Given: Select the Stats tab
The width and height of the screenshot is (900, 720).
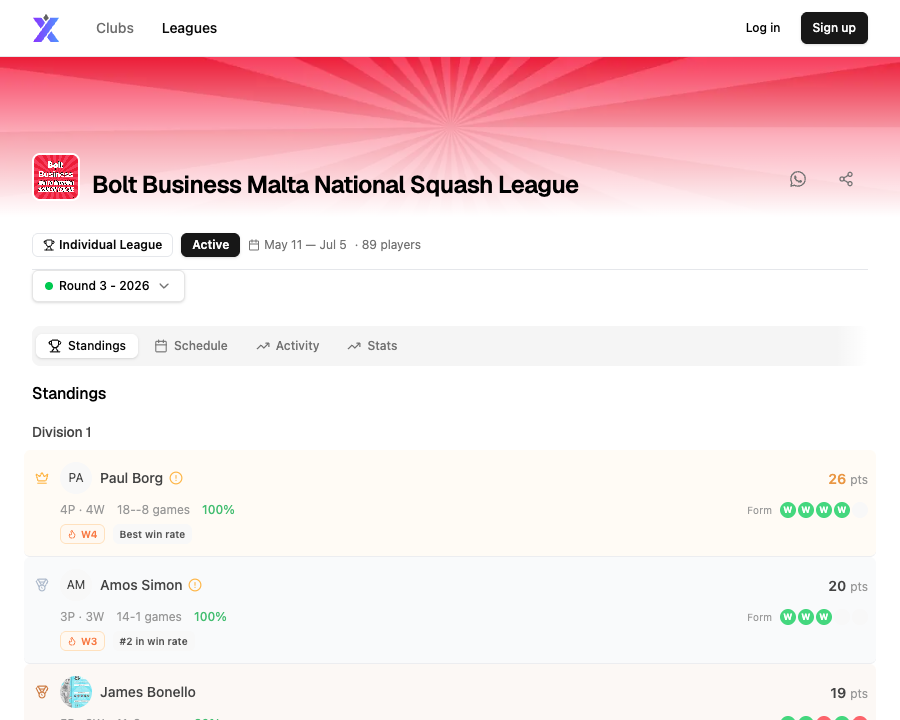Looking at the screenshot, I should pyautogui.click(x=373, y=346).
